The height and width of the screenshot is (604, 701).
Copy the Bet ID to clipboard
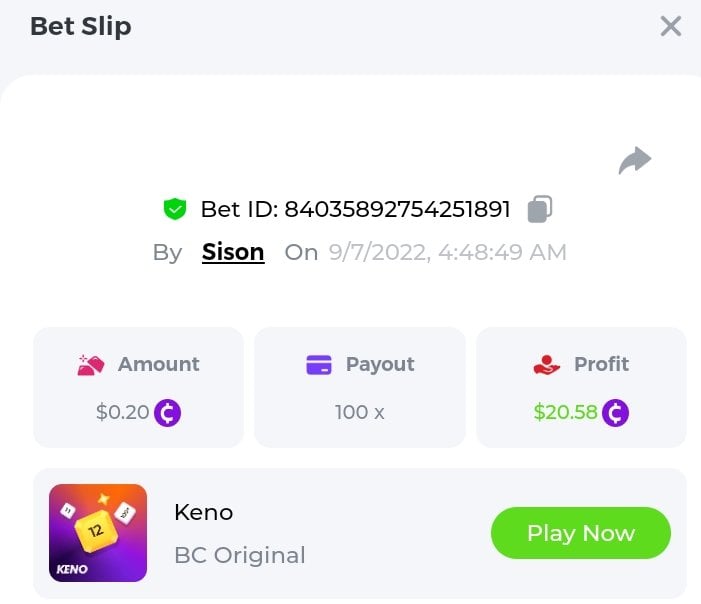(540, 209)
